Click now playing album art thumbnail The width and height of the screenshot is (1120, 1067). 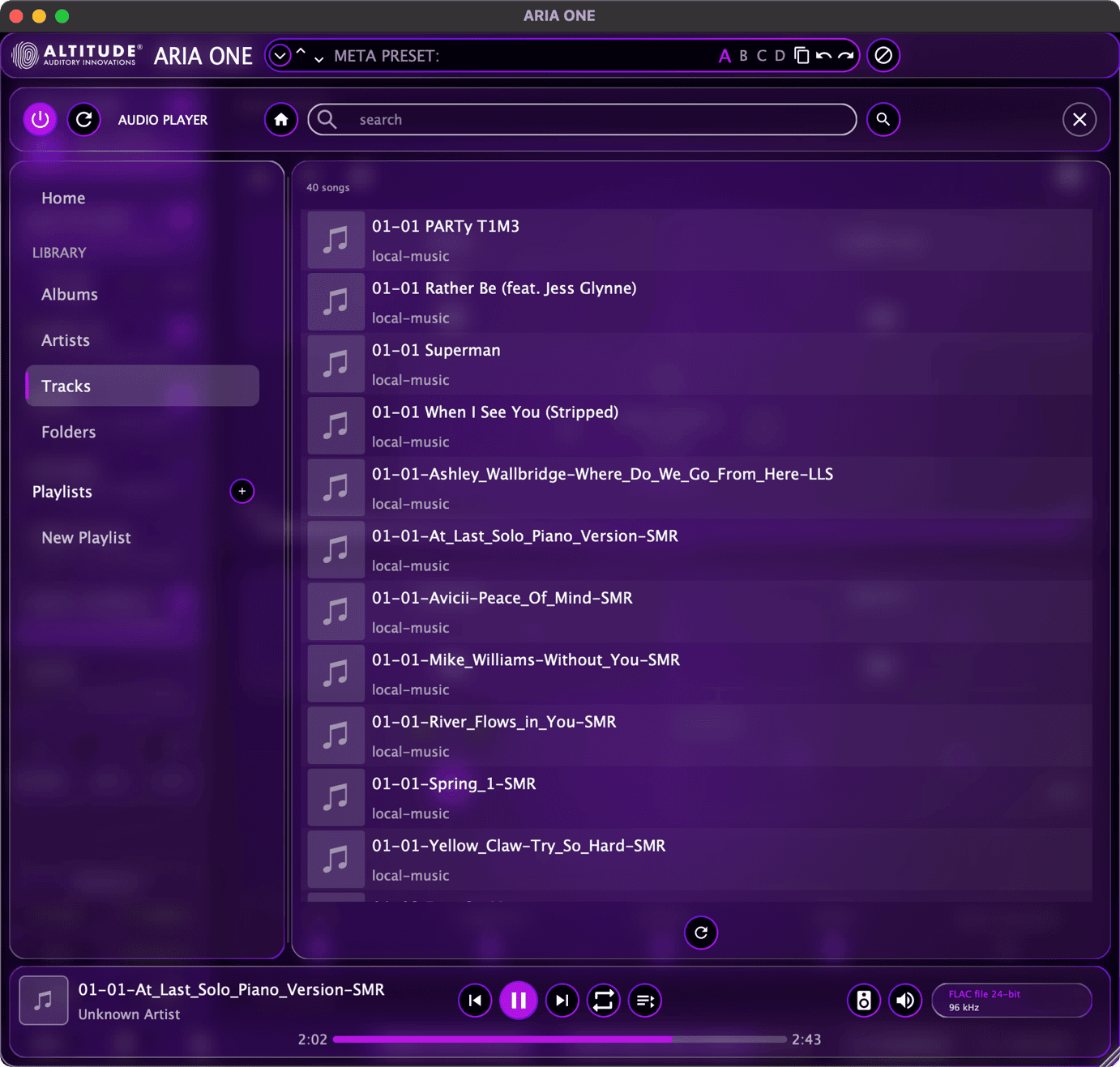click(x=44, y=1001)
